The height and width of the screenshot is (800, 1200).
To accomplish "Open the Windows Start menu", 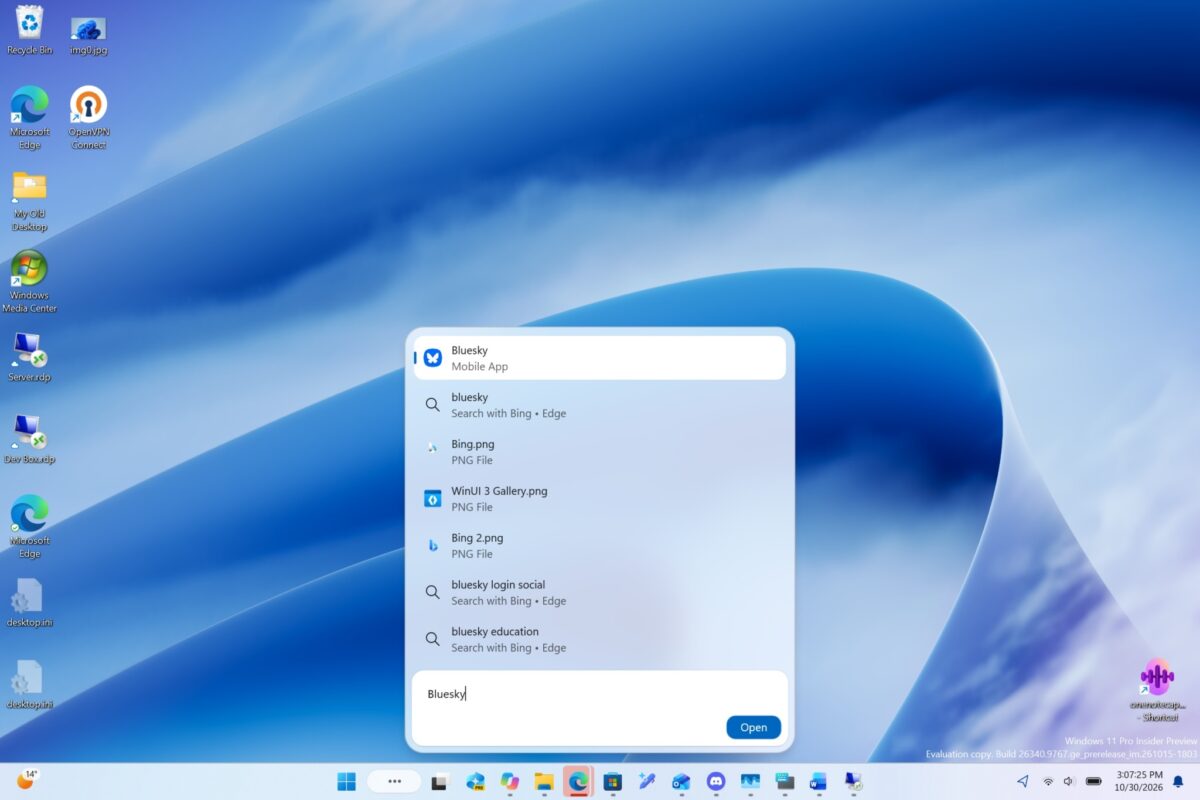I will (x=347, y=781).
